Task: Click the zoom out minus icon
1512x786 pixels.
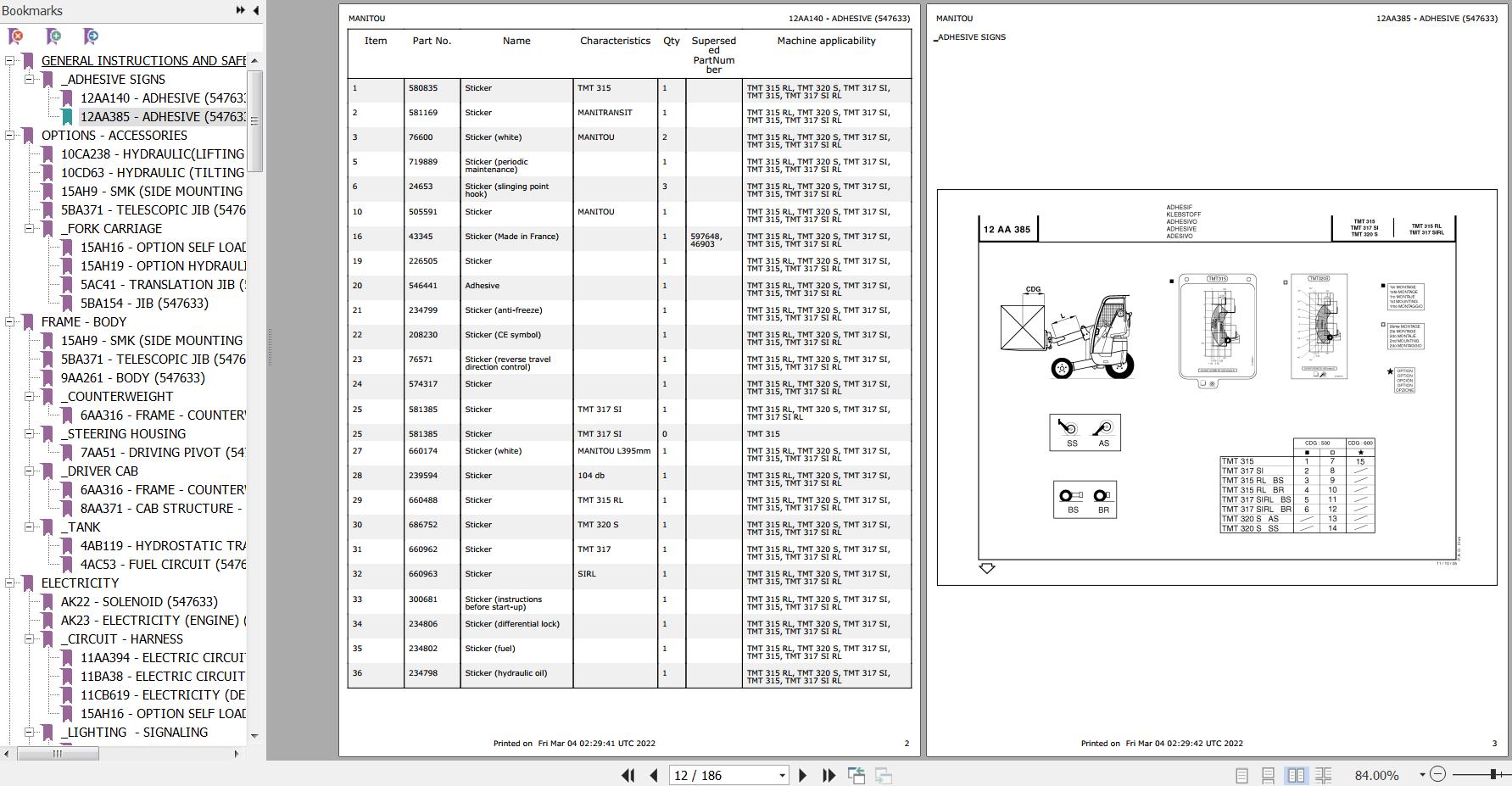Action: point(1437,774)
